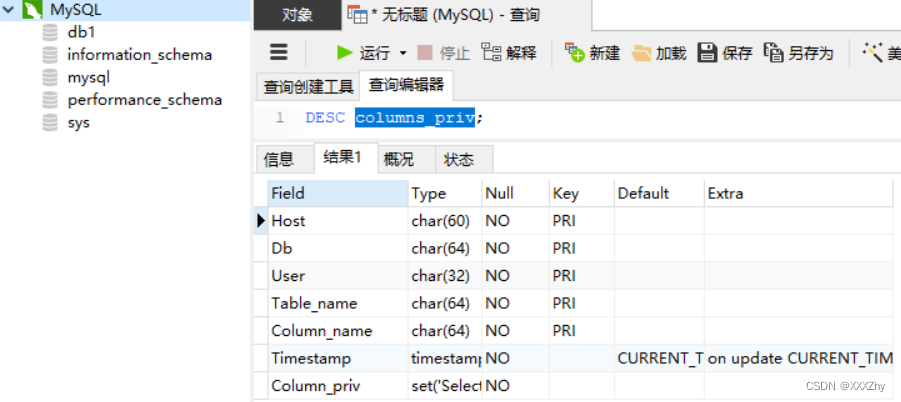Run the query with the 运行 button

coord(363,53)
